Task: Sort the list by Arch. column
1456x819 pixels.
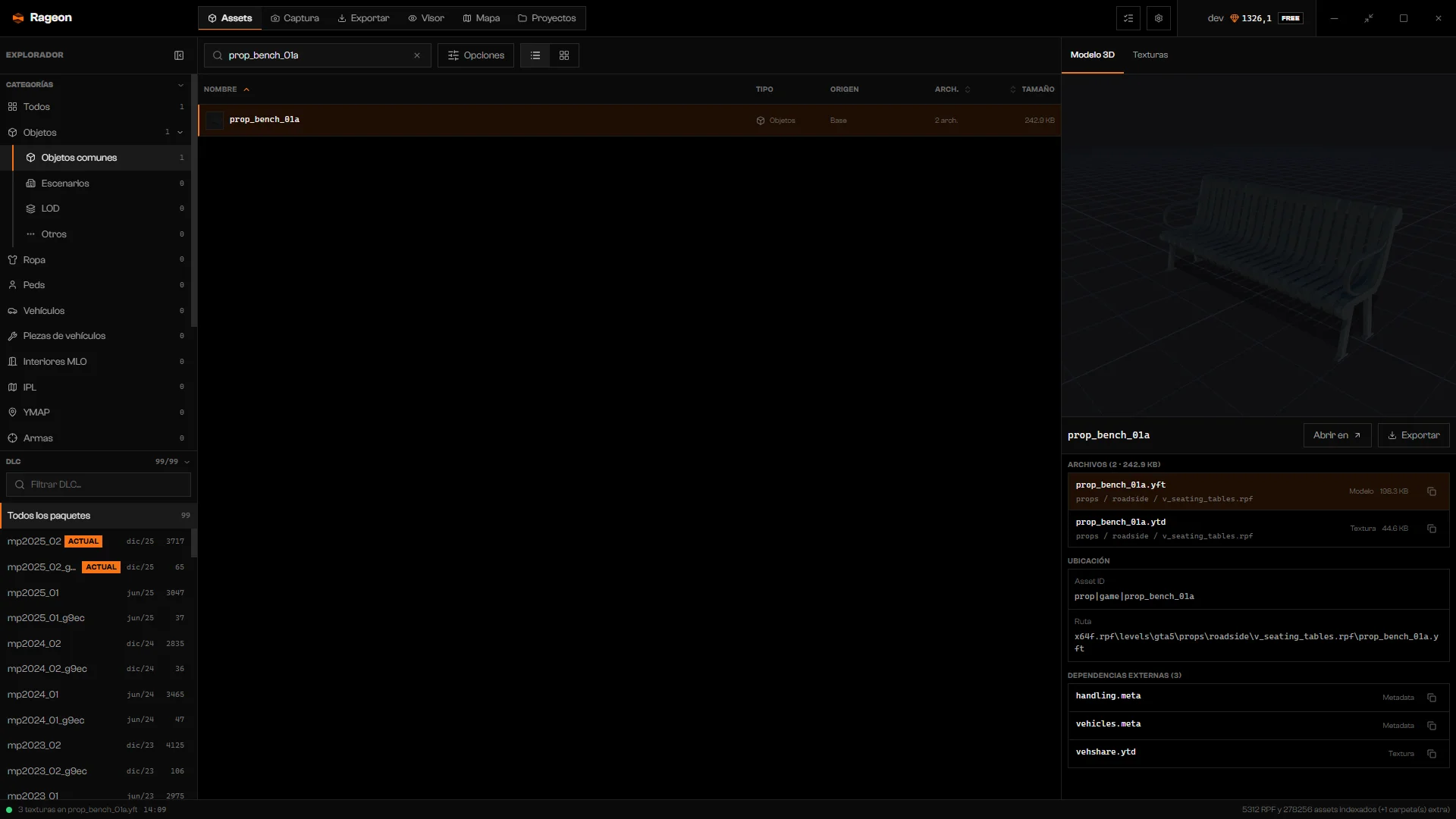Action: pos(952,89)
